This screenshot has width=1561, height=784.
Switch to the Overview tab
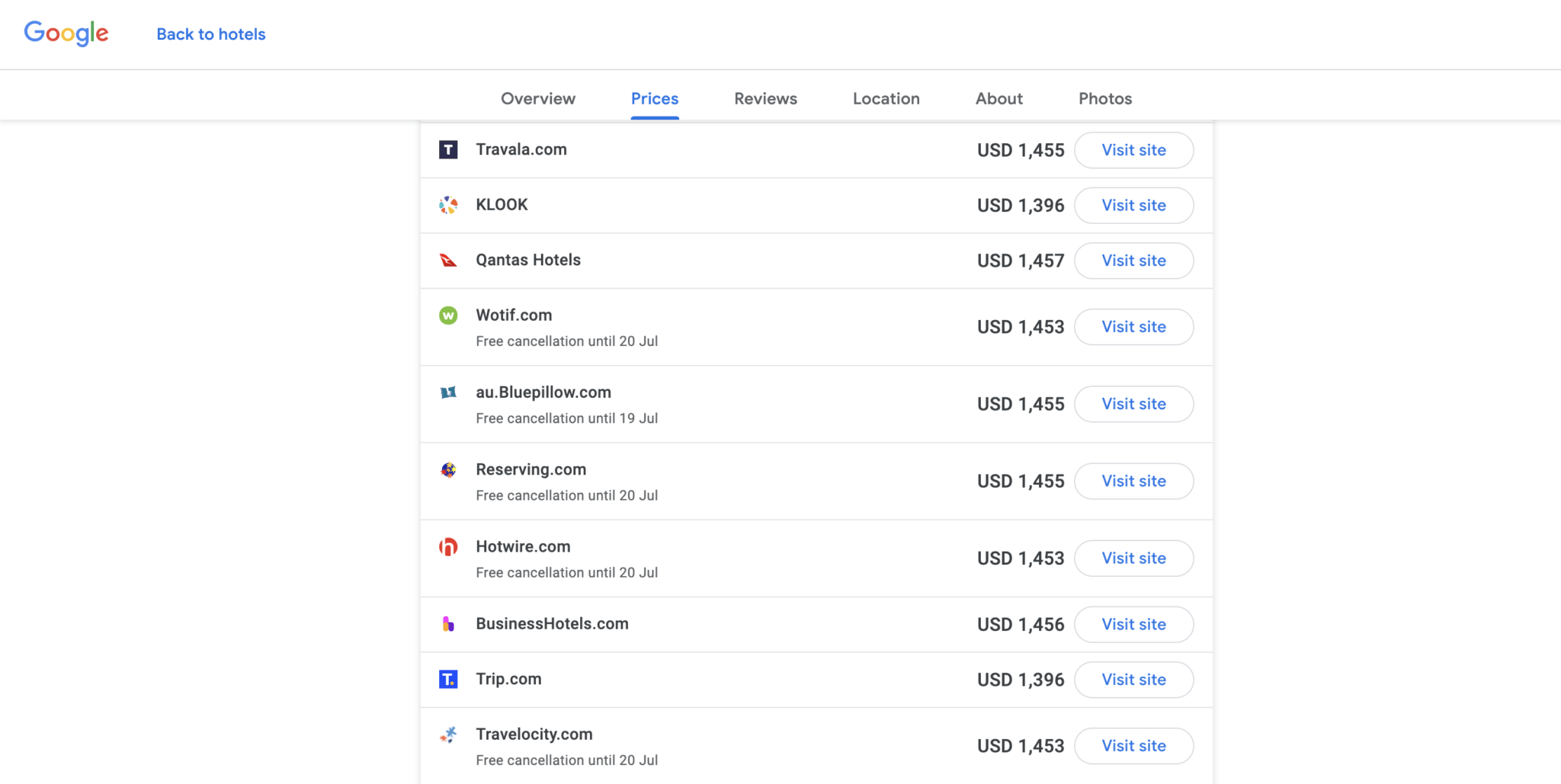[538, 99]
